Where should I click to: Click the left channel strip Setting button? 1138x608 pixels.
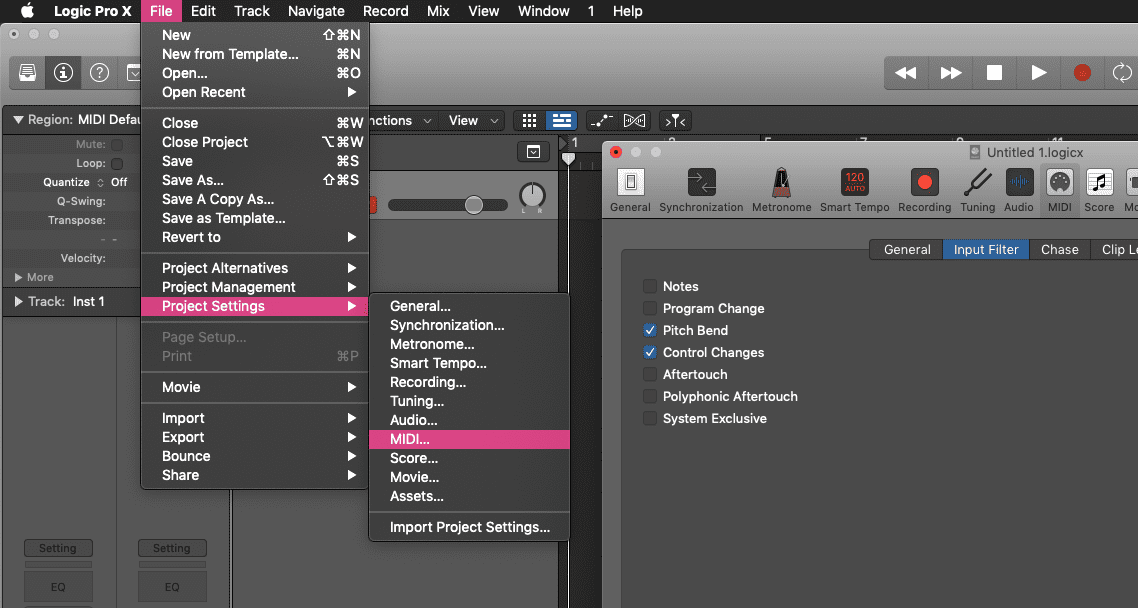(58, 548)
